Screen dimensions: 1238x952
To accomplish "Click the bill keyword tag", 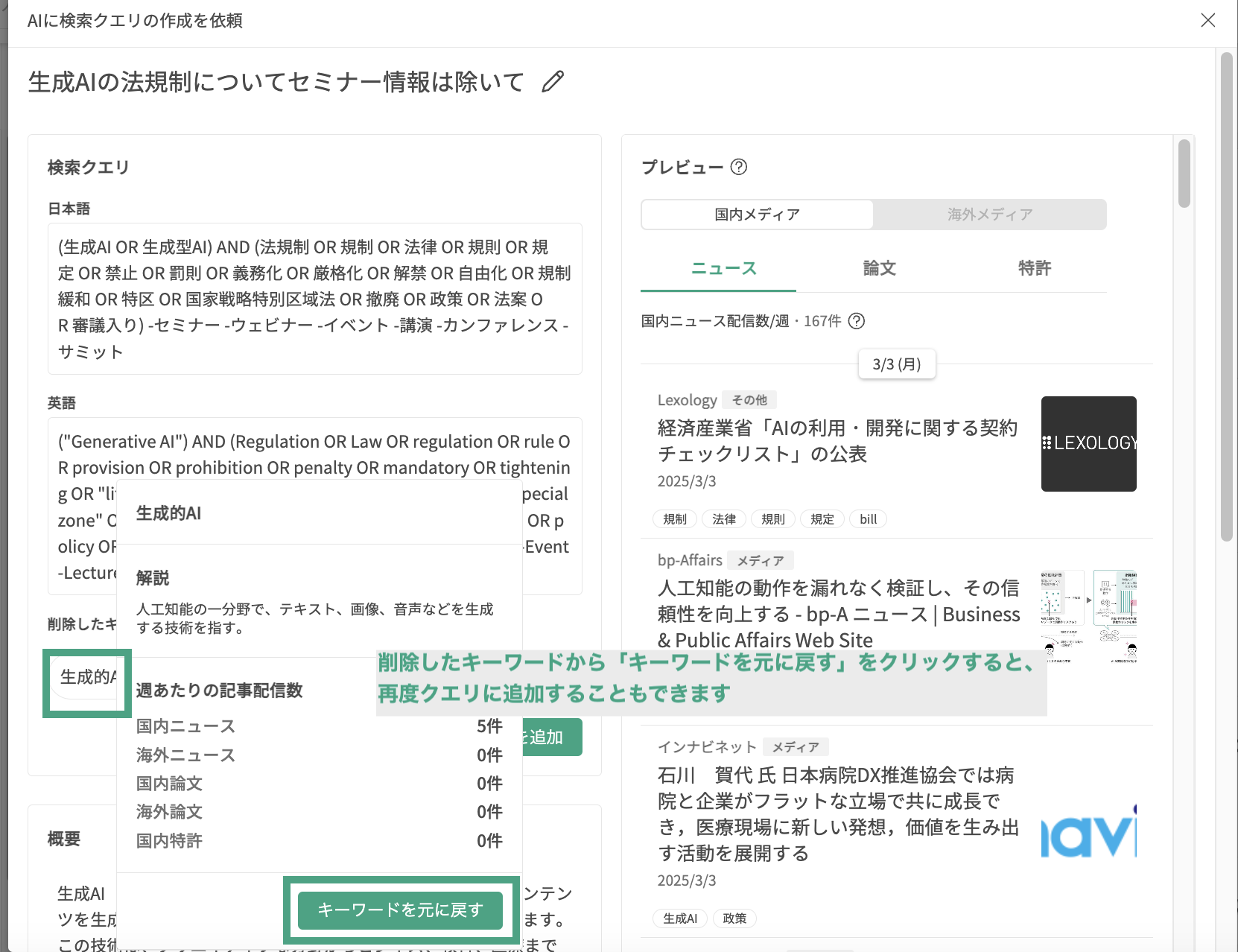I will (868, 519).
